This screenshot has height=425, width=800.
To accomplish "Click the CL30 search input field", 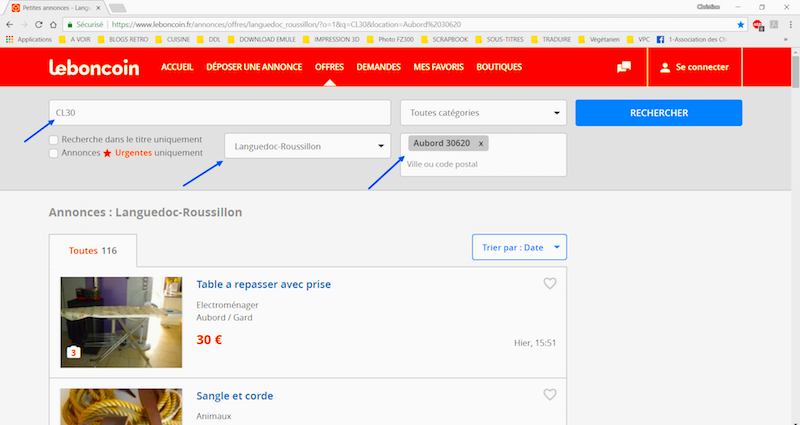I will coord(220,113).
